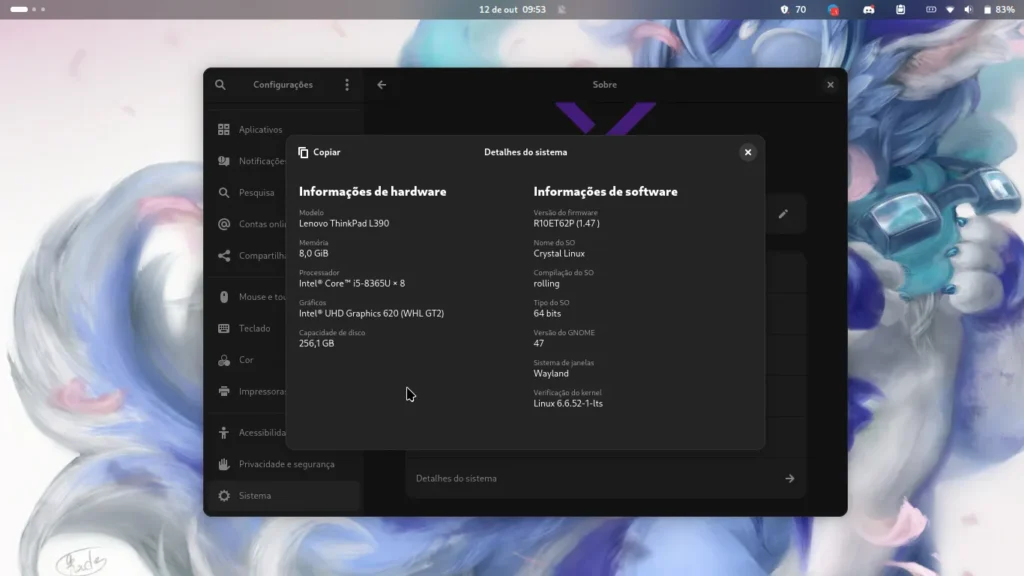Click the Cor color icon in sidebar
This screenshot has height=576, width=1024.
click(x=224, y=360)
